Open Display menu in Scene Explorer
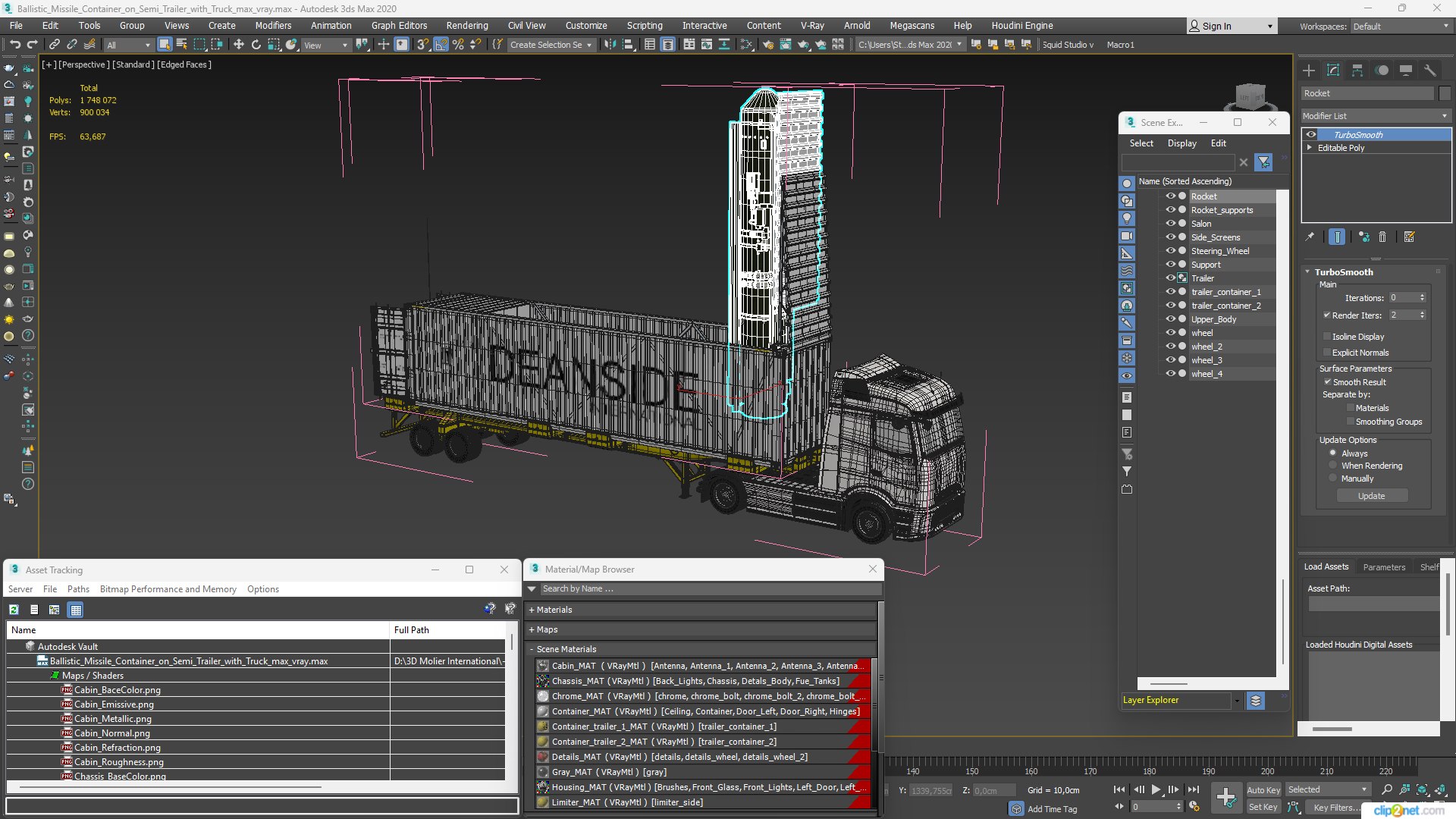 [1181, 143]
